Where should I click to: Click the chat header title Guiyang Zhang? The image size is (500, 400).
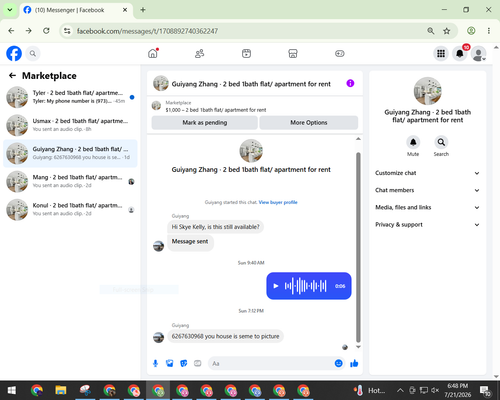[x=251, y=84]
